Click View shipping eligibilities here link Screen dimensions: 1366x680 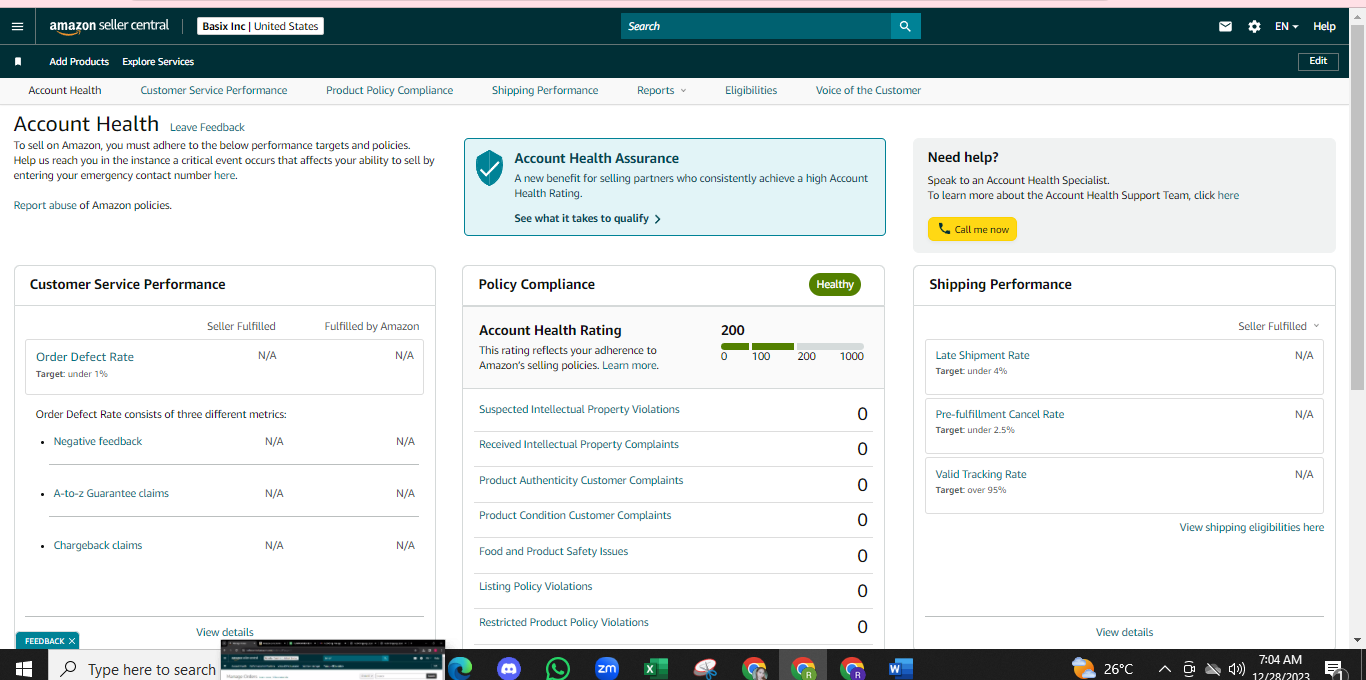tap(1251, 527)
